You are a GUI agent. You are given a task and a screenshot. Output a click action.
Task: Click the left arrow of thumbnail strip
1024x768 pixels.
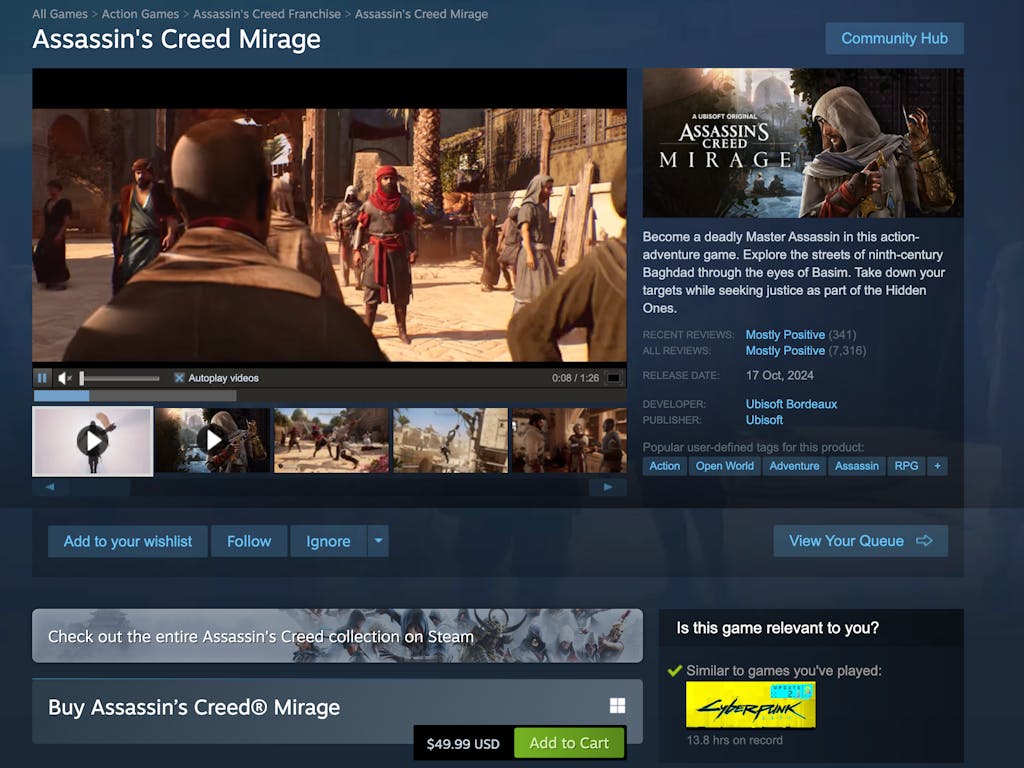coord(50,487)
